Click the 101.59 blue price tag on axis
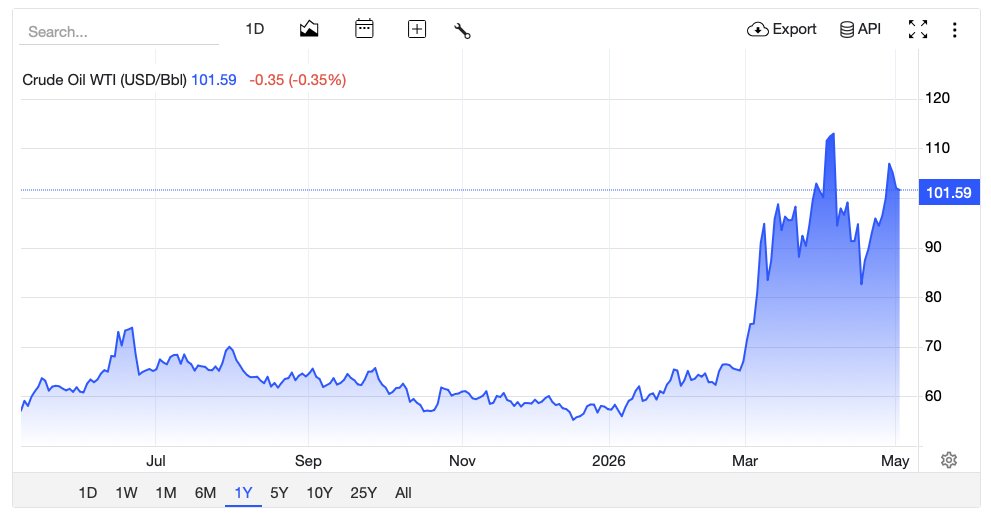This screenshot has height=517, width=991. 949,193
